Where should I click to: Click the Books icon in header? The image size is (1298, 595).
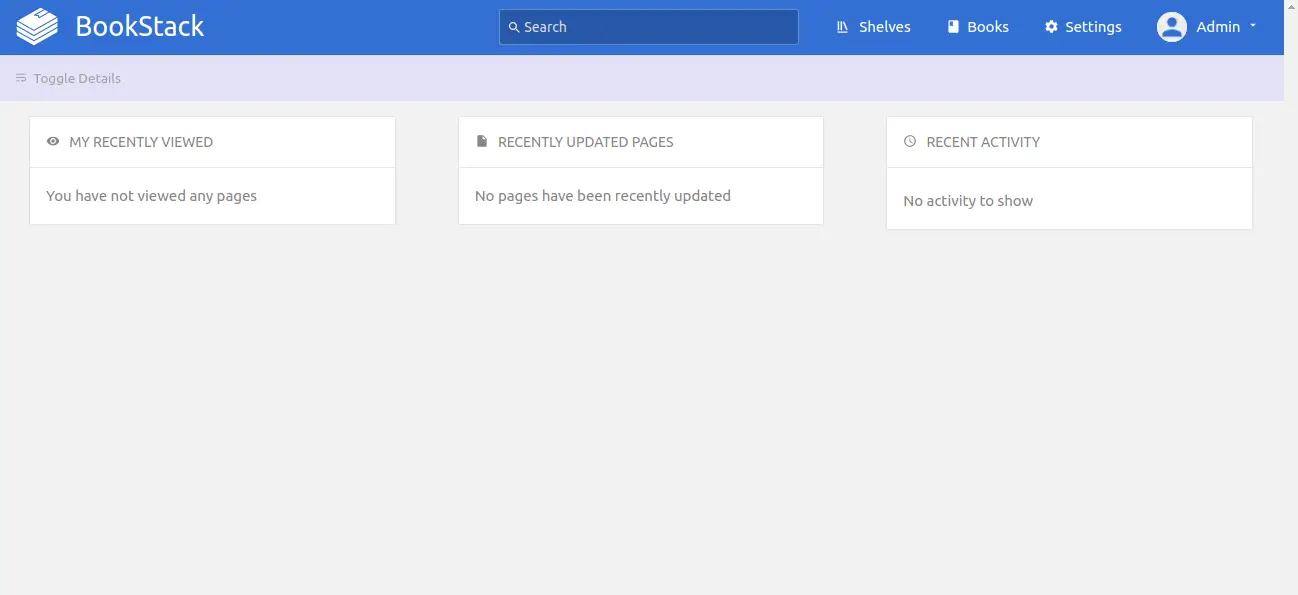pyautogui.click(x=953, y=27)
